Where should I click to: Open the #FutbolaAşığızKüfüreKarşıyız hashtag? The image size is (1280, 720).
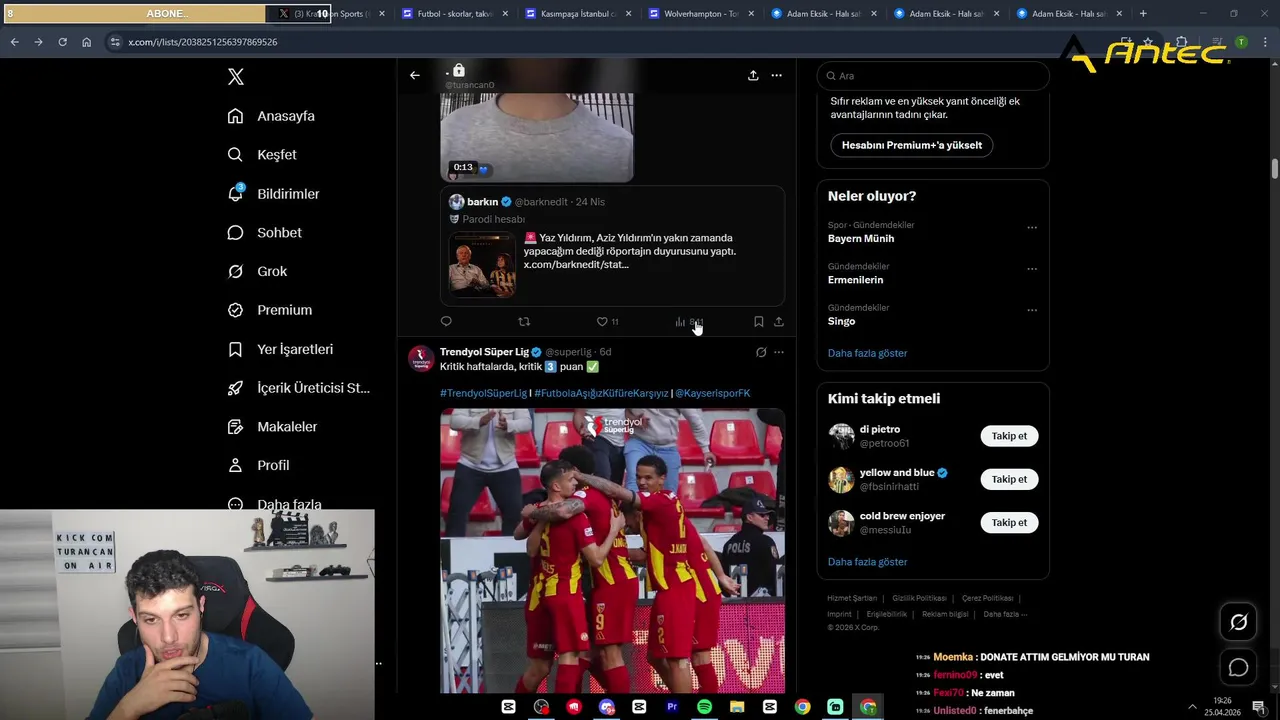[601, 393]
